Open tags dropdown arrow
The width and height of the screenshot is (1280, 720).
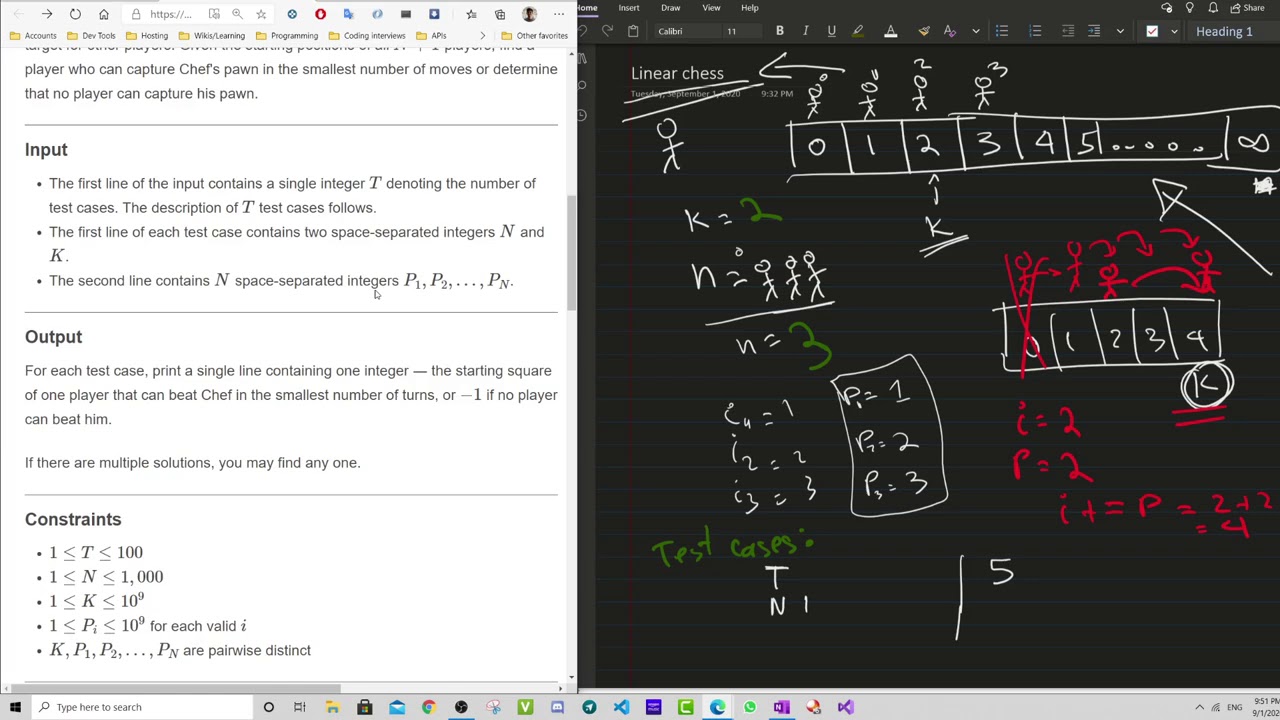(x=1174, y=31)
